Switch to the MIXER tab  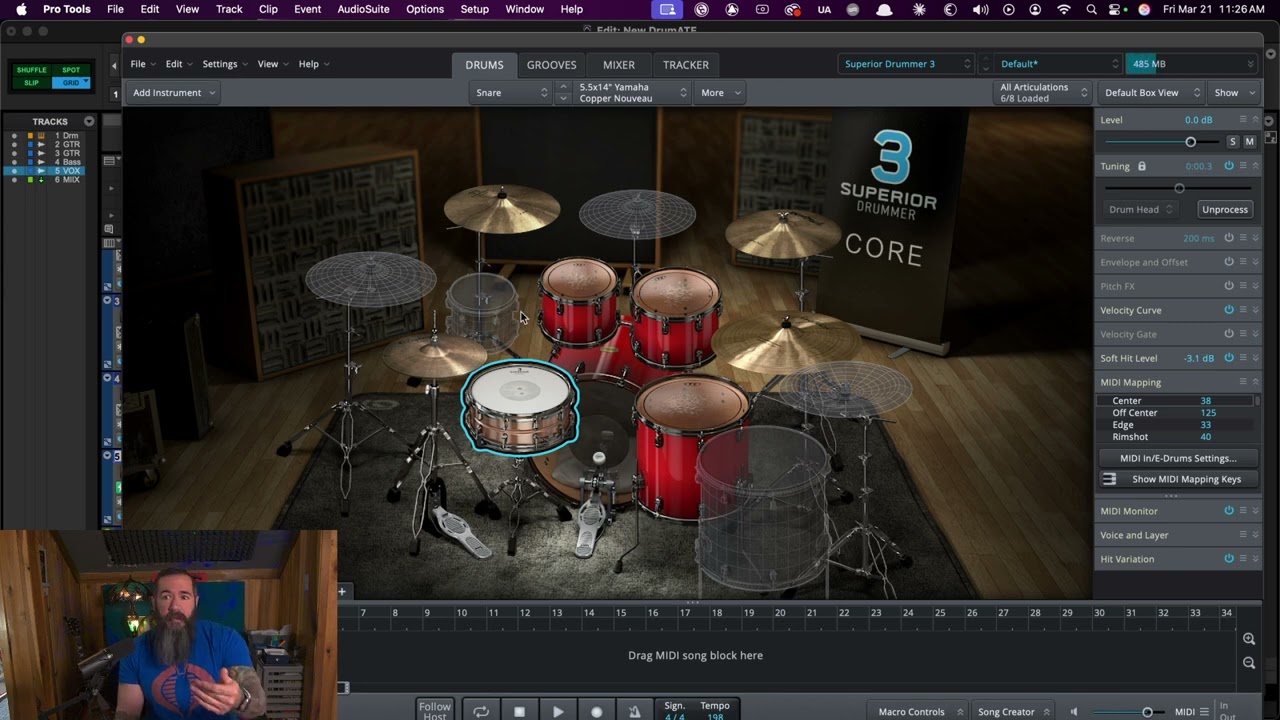618,64
